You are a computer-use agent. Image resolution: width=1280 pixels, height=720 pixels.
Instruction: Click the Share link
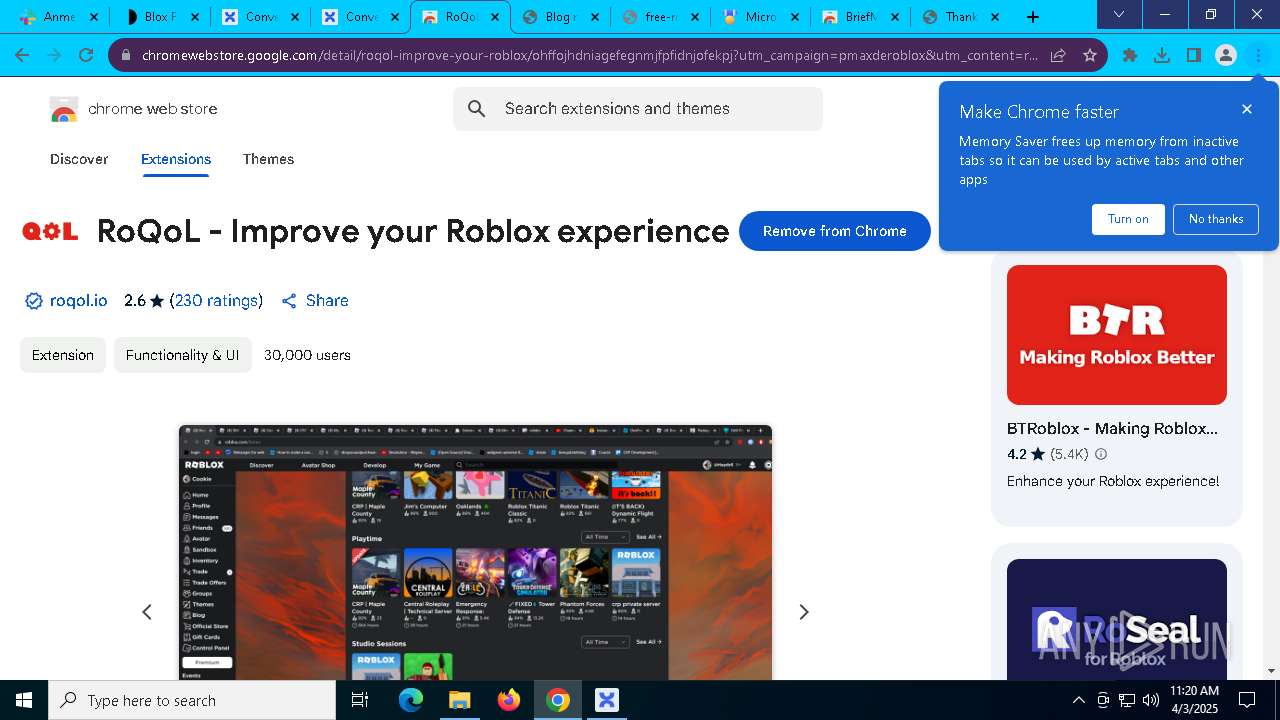click(315, 301)
